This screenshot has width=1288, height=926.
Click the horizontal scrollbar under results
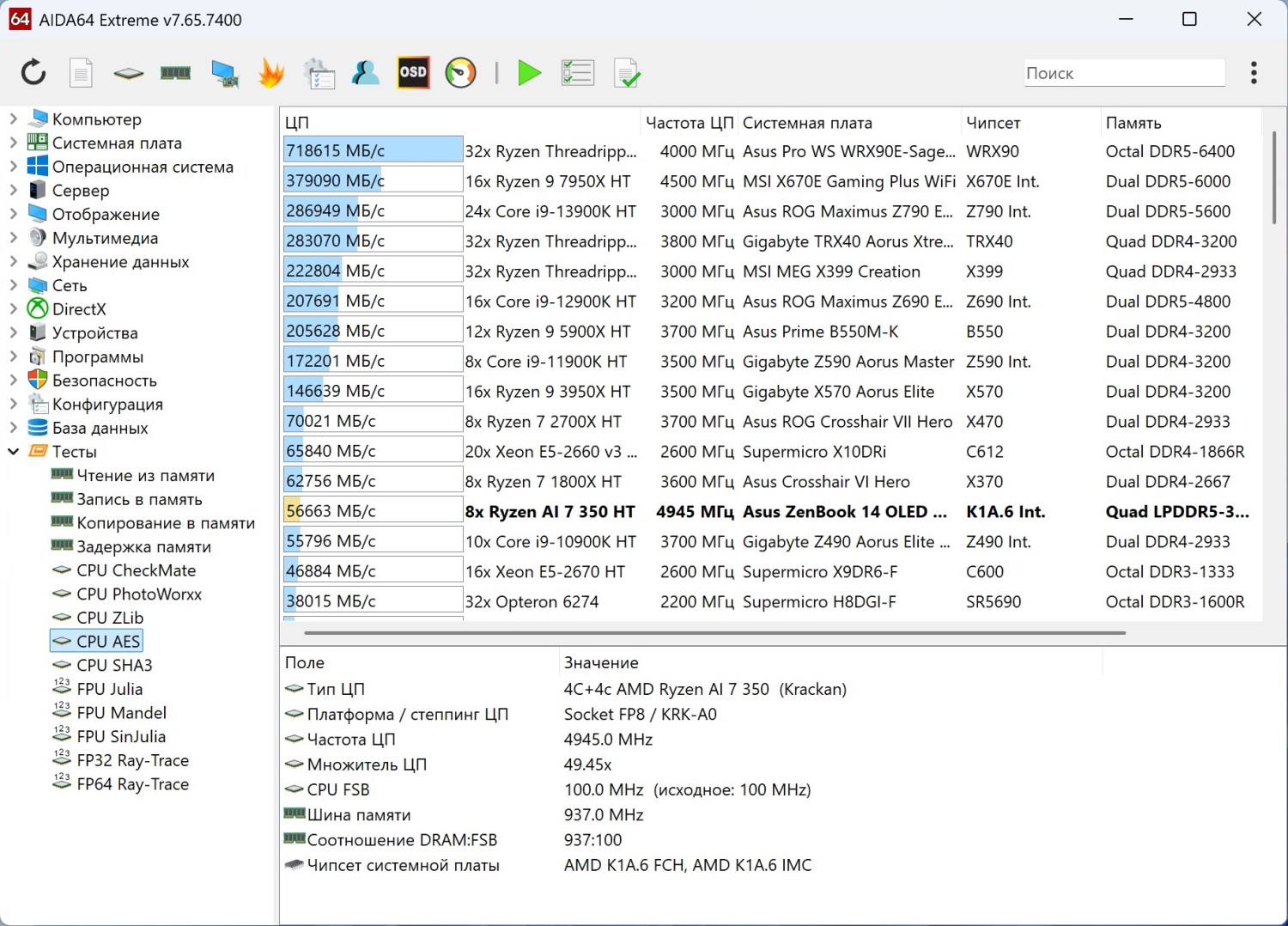tap(714, 633)
